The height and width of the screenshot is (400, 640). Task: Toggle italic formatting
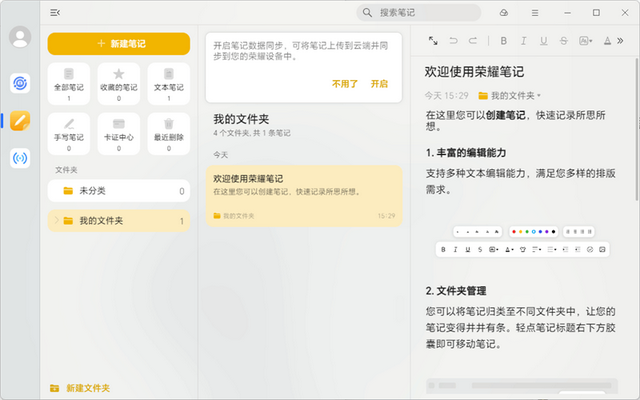pyautogui.click(x=525, y=40)
